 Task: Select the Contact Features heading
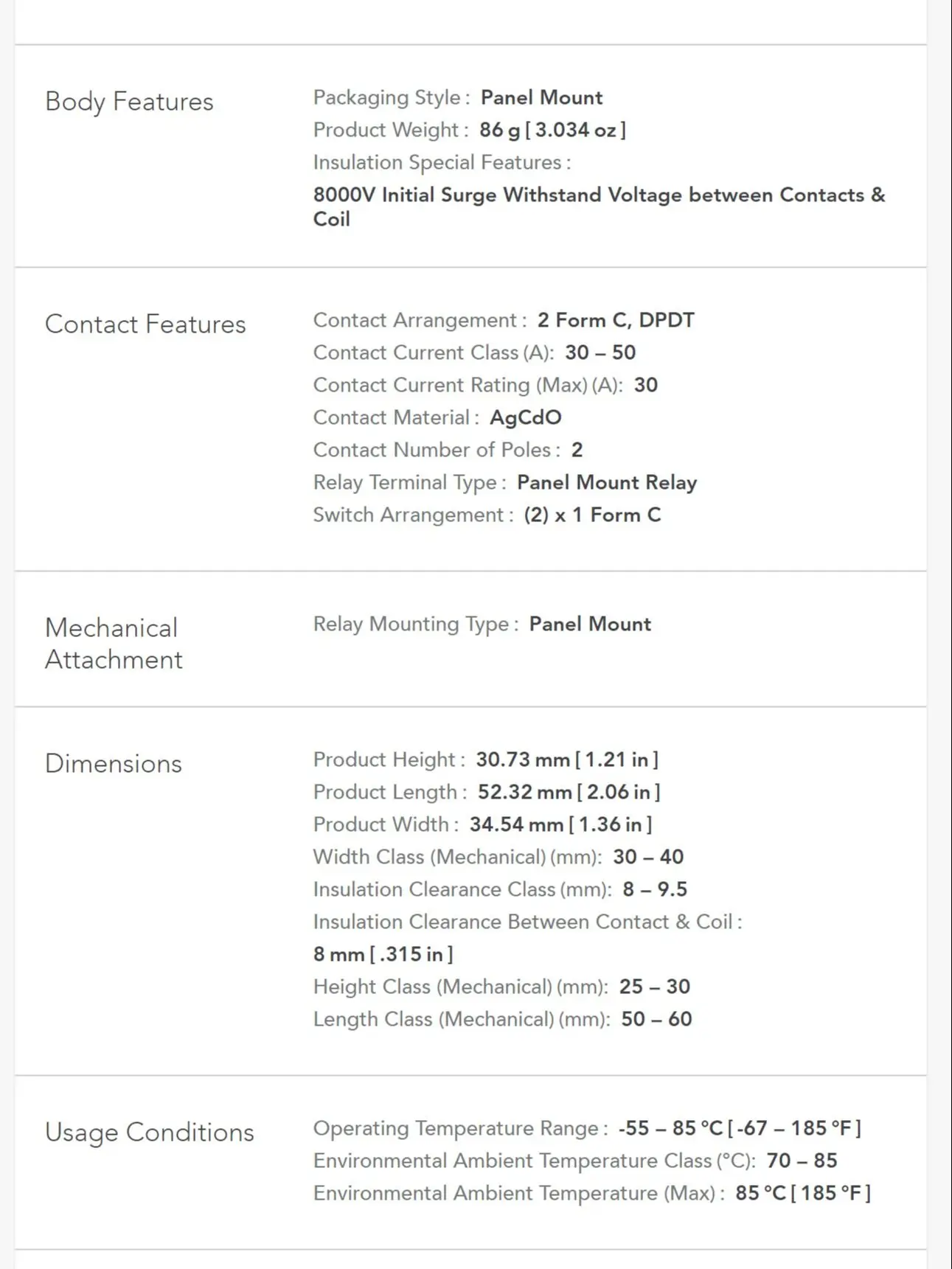click(145, 324)
